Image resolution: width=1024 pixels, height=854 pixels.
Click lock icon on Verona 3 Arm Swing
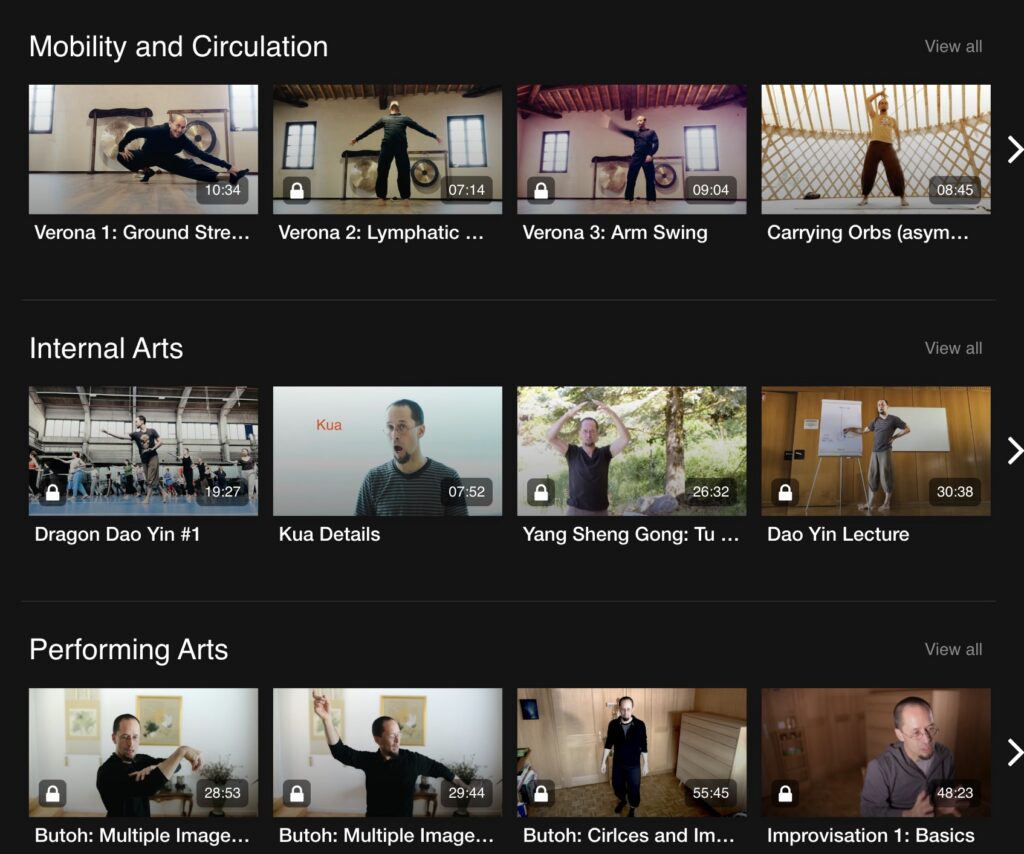pos(540,191)
